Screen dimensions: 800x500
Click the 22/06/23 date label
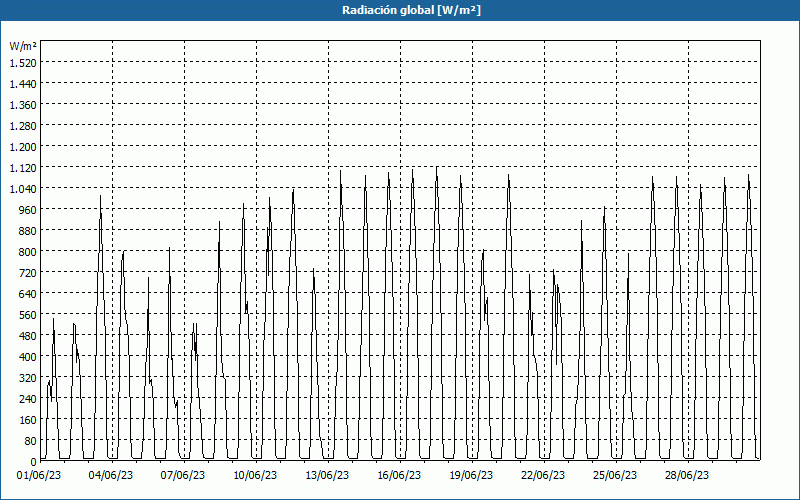point(543,476)
